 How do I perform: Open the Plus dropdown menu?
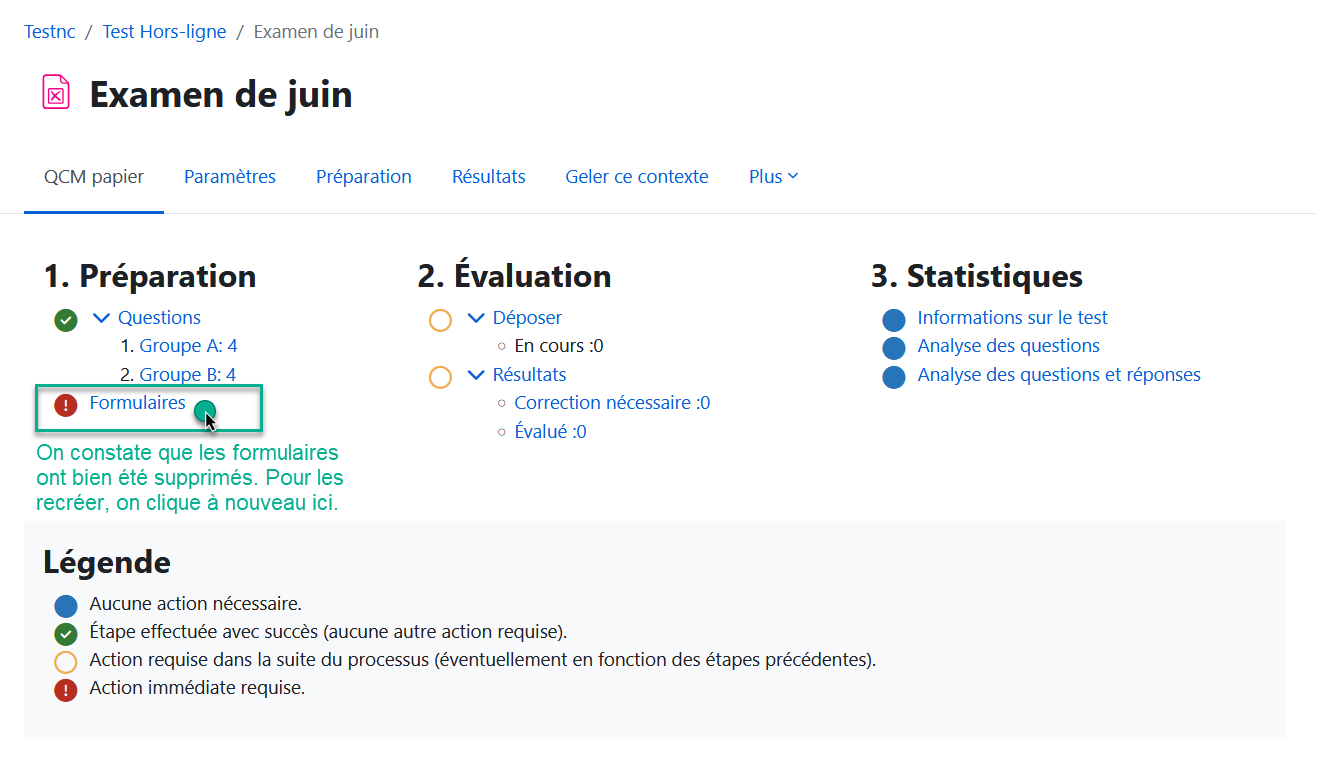(x=773, y=177)
